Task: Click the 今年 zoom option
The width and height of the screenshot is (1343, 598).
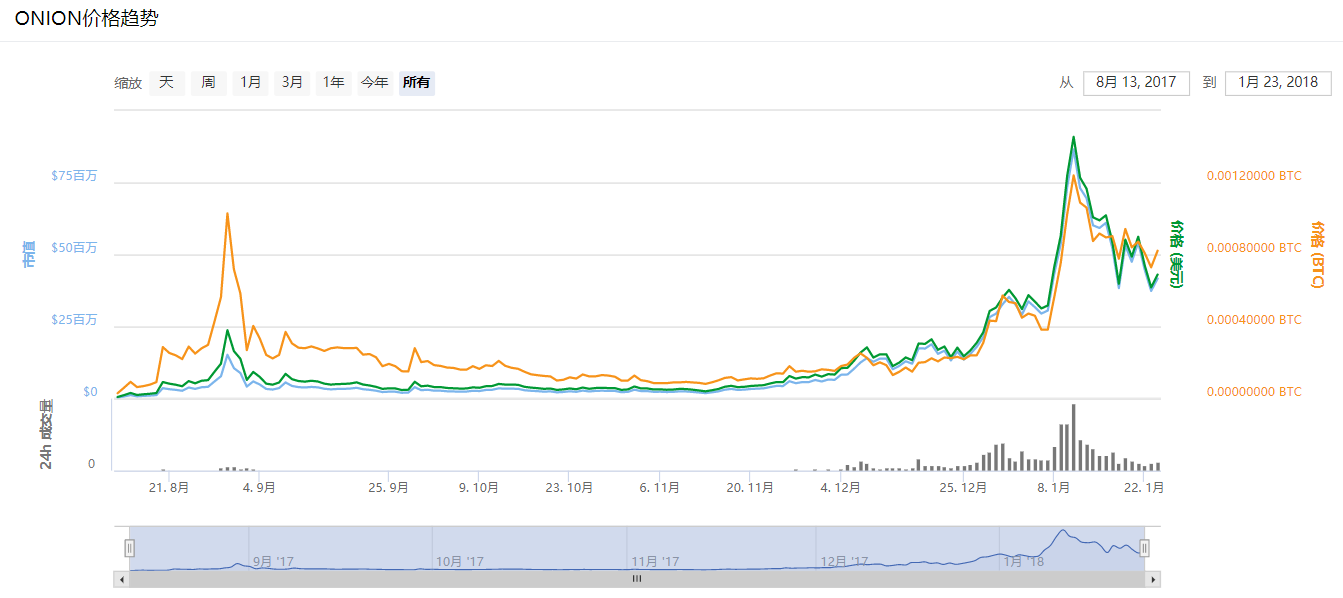Action: coord(374,83)
